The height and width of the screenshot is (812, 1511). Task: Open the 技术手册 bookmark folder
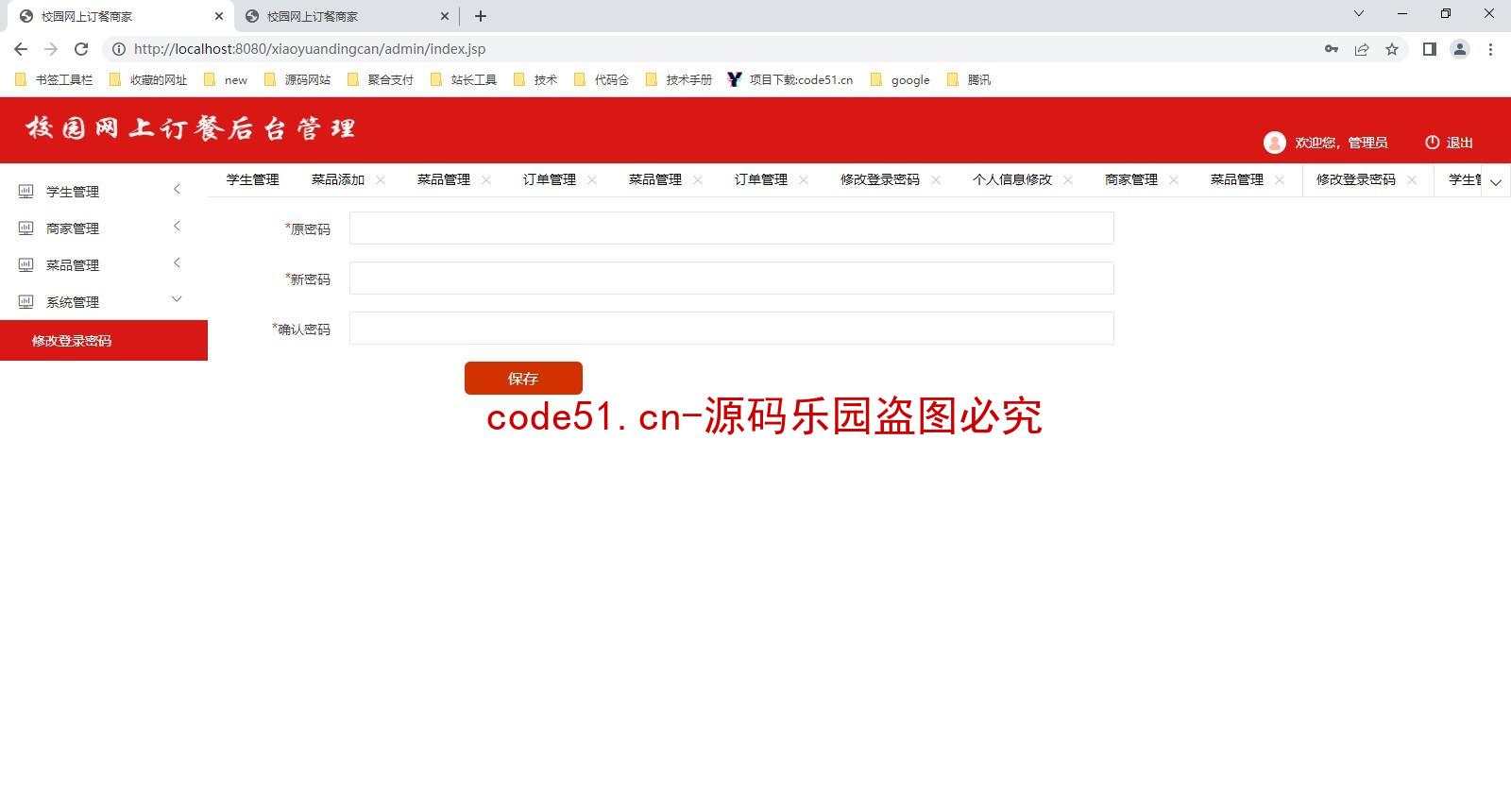(679, 80)
